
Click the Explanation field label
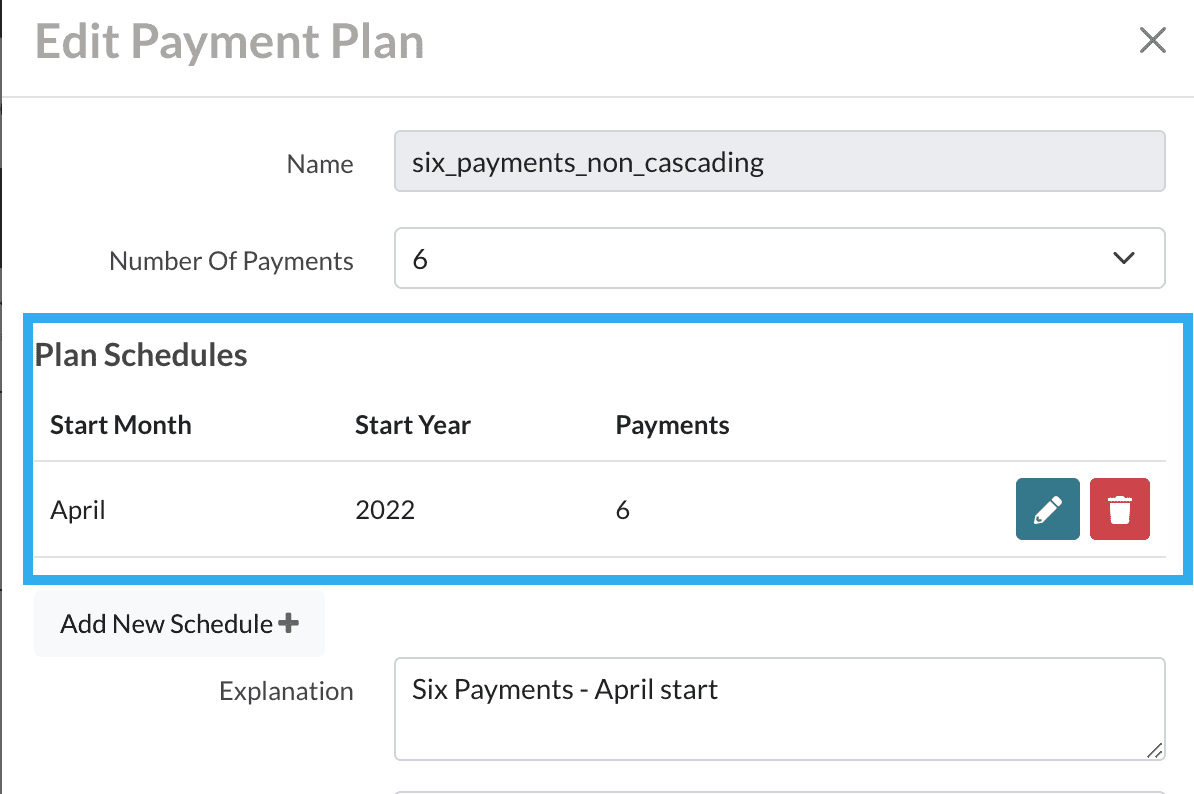286,691
